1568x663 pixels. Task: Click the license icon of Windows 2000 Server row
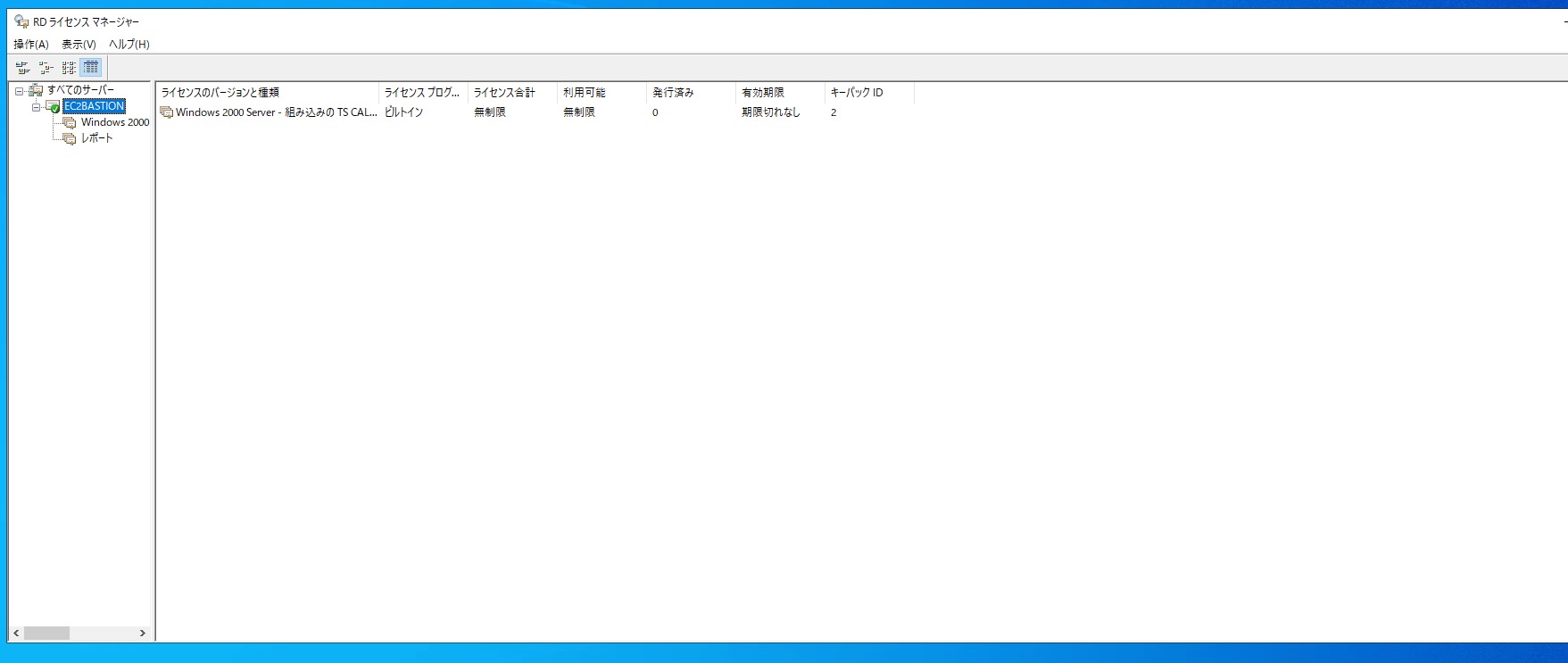(166, 112)
